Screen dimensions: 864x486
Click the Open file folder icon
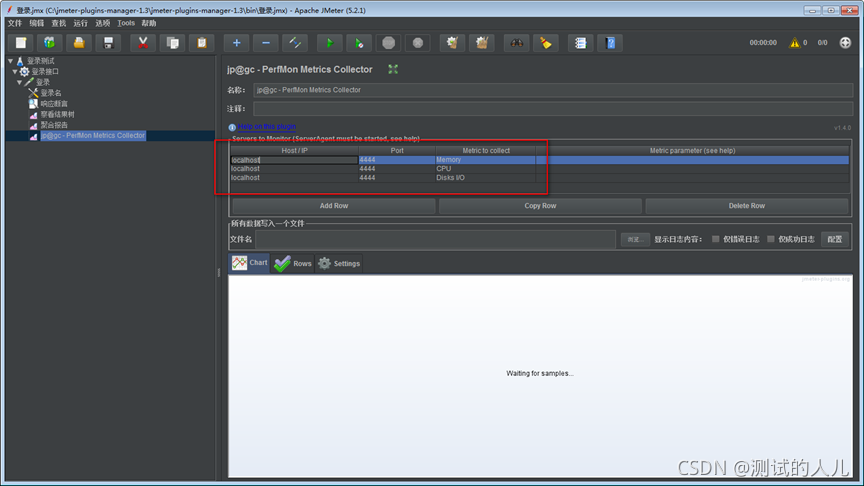click(79, 43)
